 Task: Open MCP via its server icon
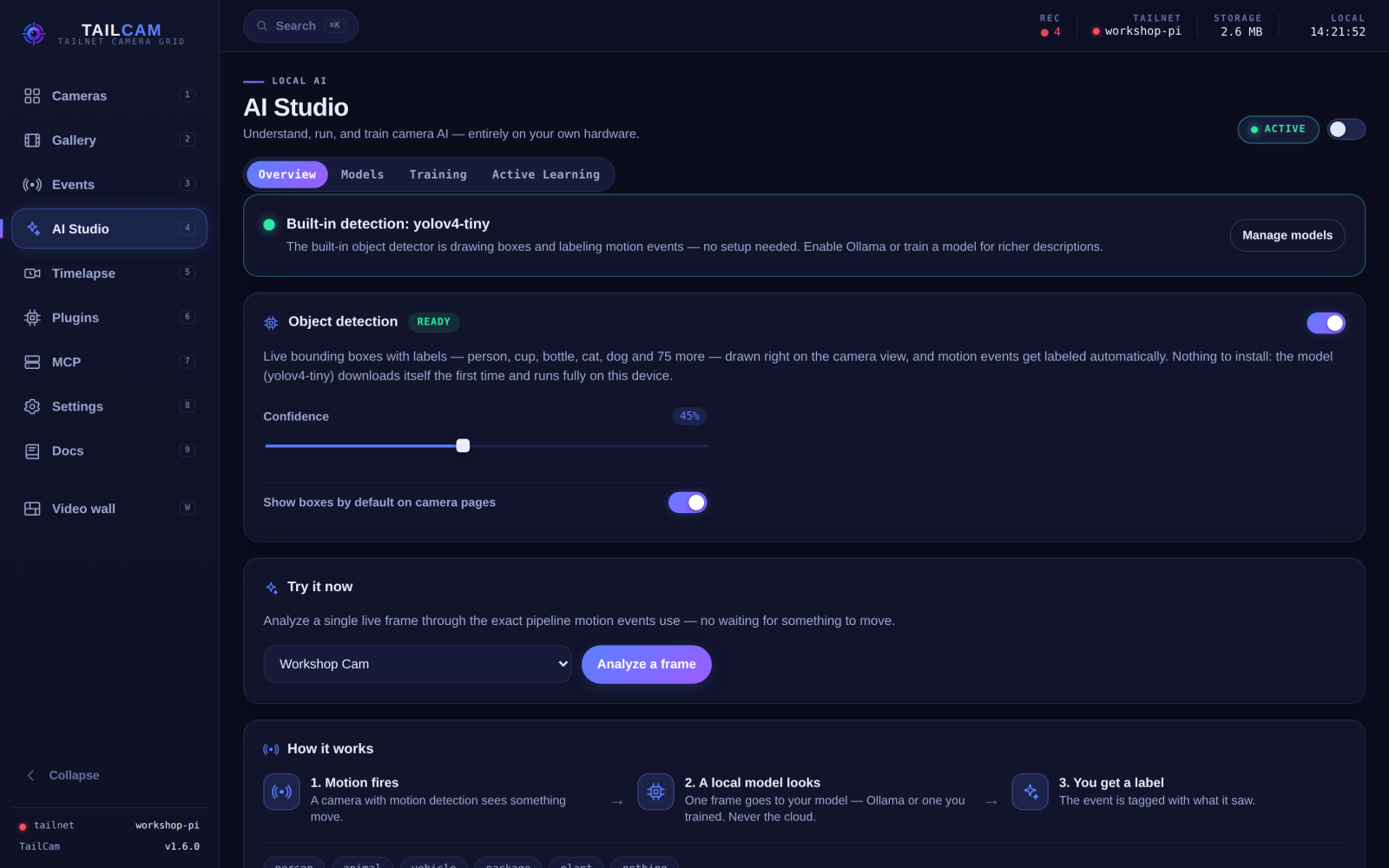[x=32, y=362]
